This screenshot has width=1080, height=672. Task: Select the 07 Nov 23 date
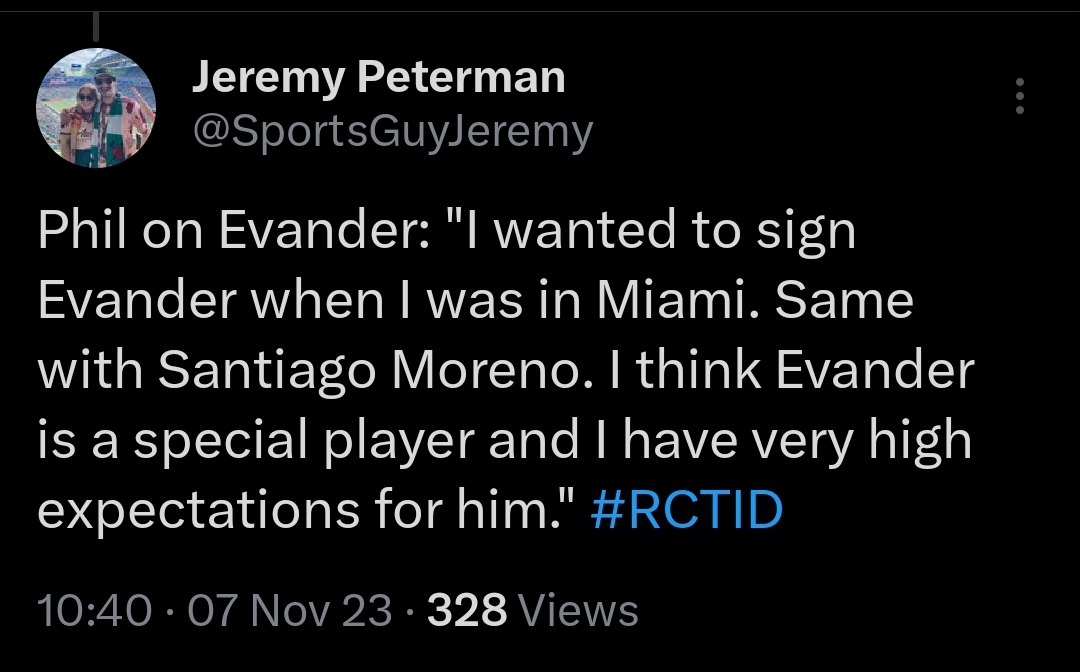(x=290, y=609)
